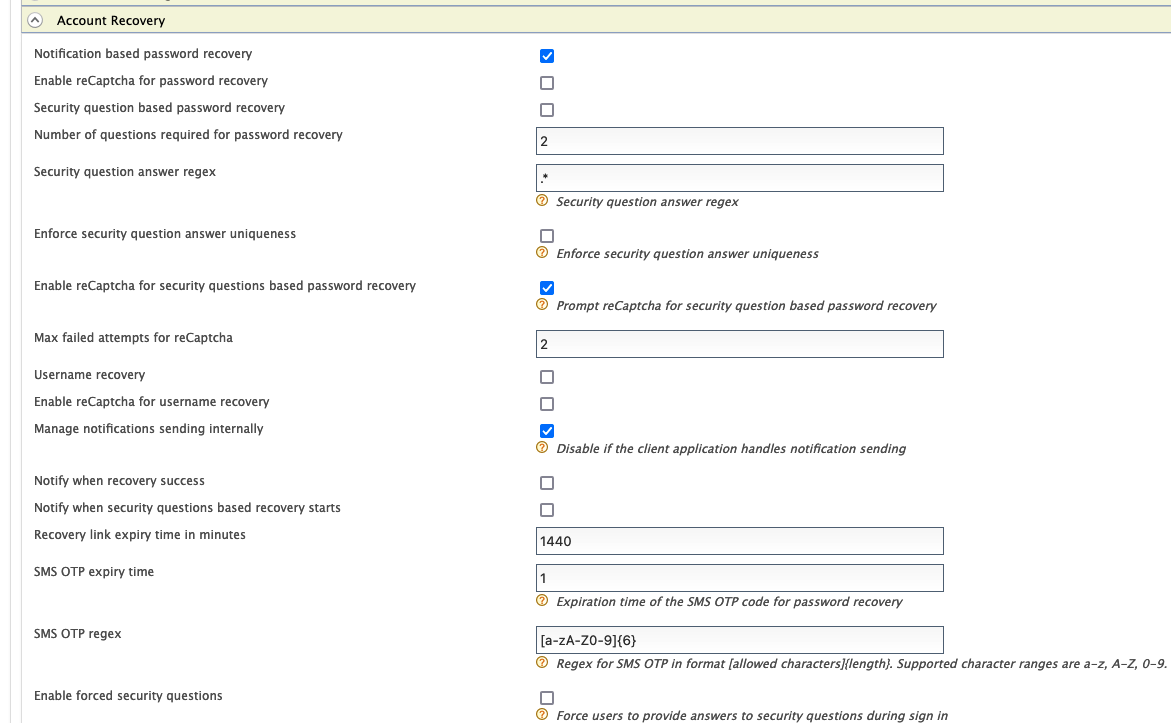Enable Notify when recovery success
Viewport: 1171px width, 723px height.
click(546, 482)
